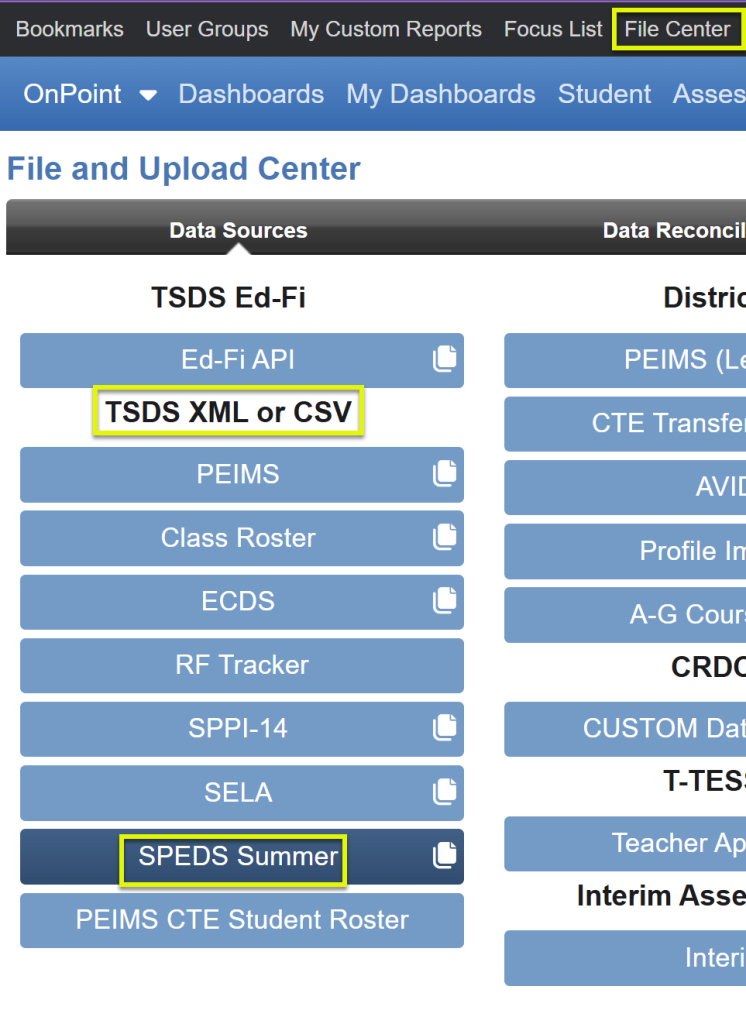Switch to the Data Sources tab
The height and width of the screenshot is (1024, 746).
[238, 231]
